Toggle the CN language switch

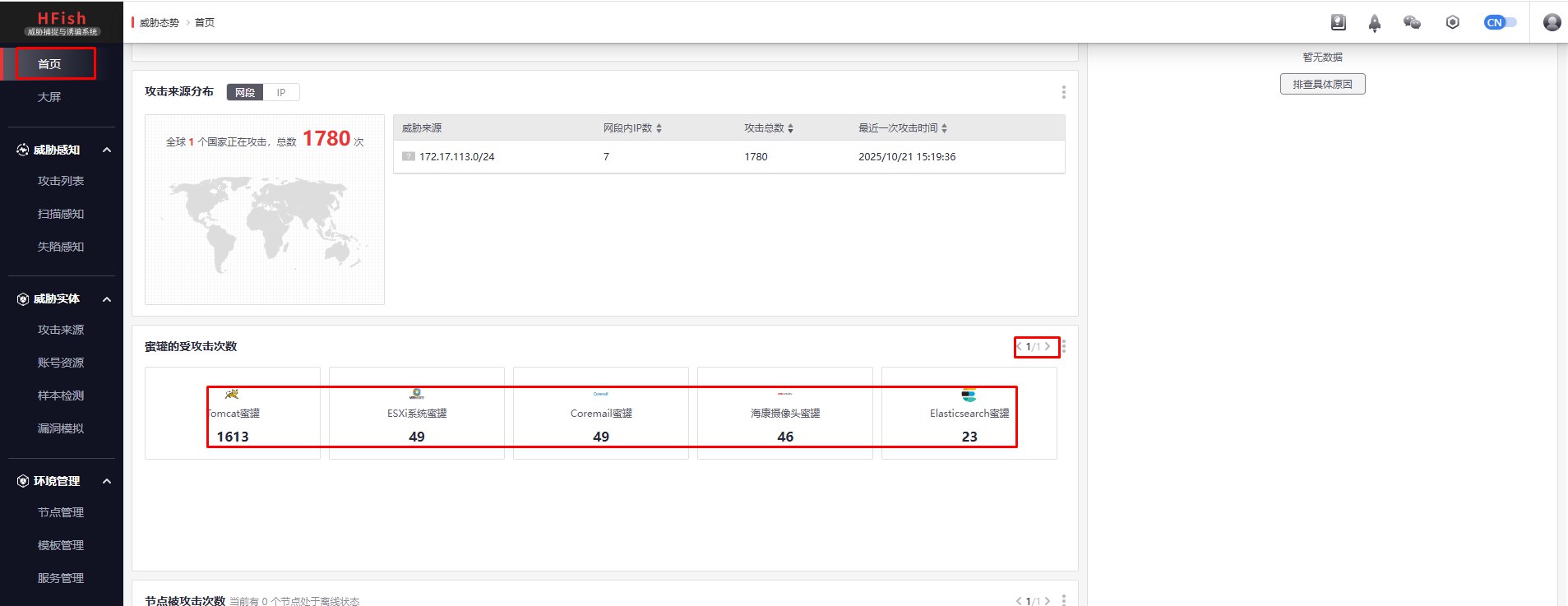click(x=1500, y=22)
